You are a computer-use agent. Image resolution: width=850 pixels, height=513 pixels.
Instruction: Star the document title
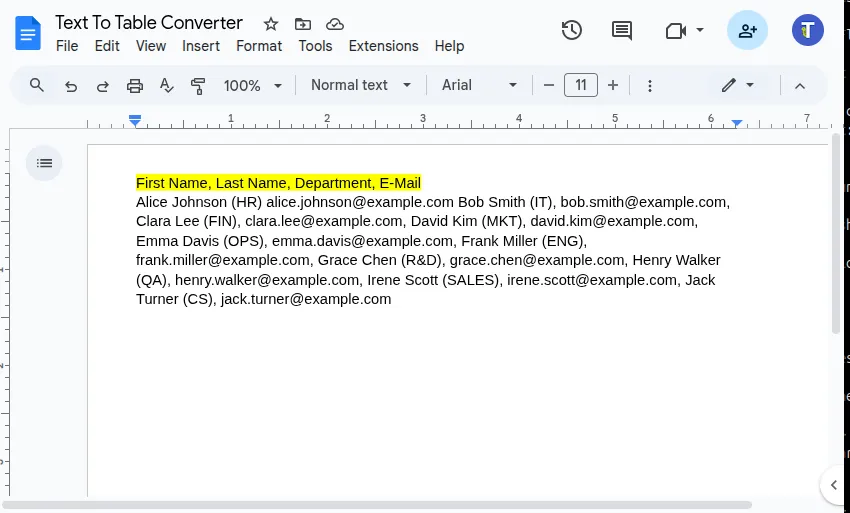(x=271, y=24)
